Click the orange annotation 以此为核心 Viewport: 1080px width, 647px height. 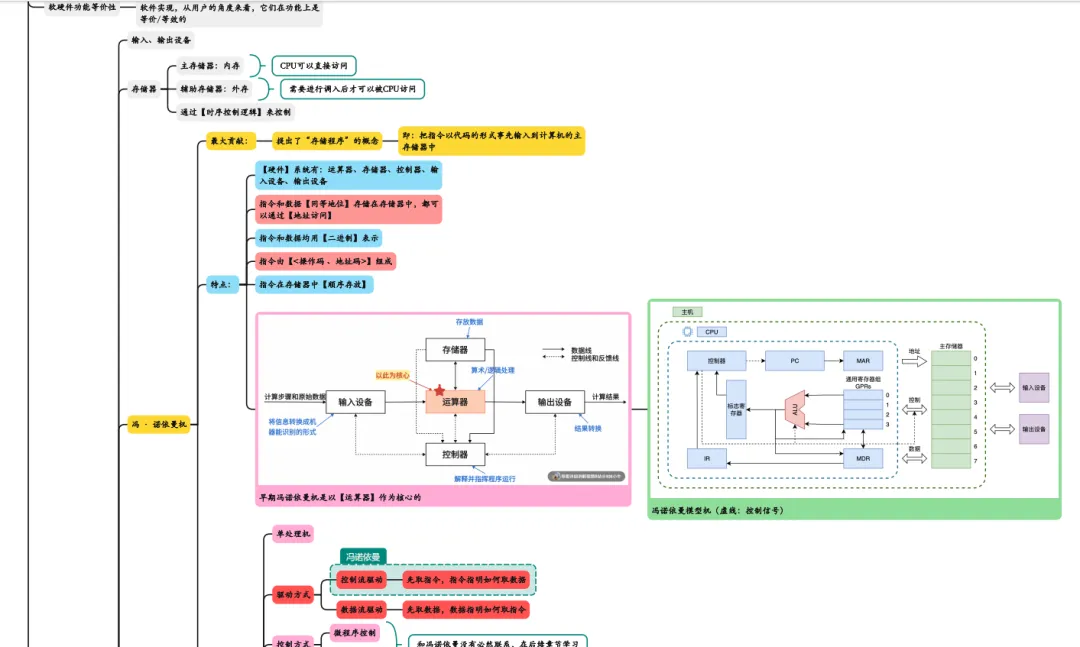(393, 375)
